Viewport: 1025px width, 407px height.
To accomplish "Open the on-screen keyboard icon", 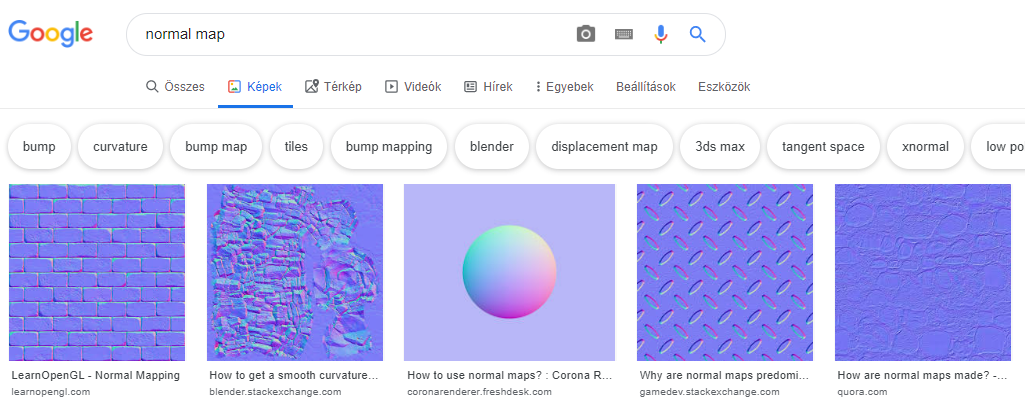I will point(624,34).
